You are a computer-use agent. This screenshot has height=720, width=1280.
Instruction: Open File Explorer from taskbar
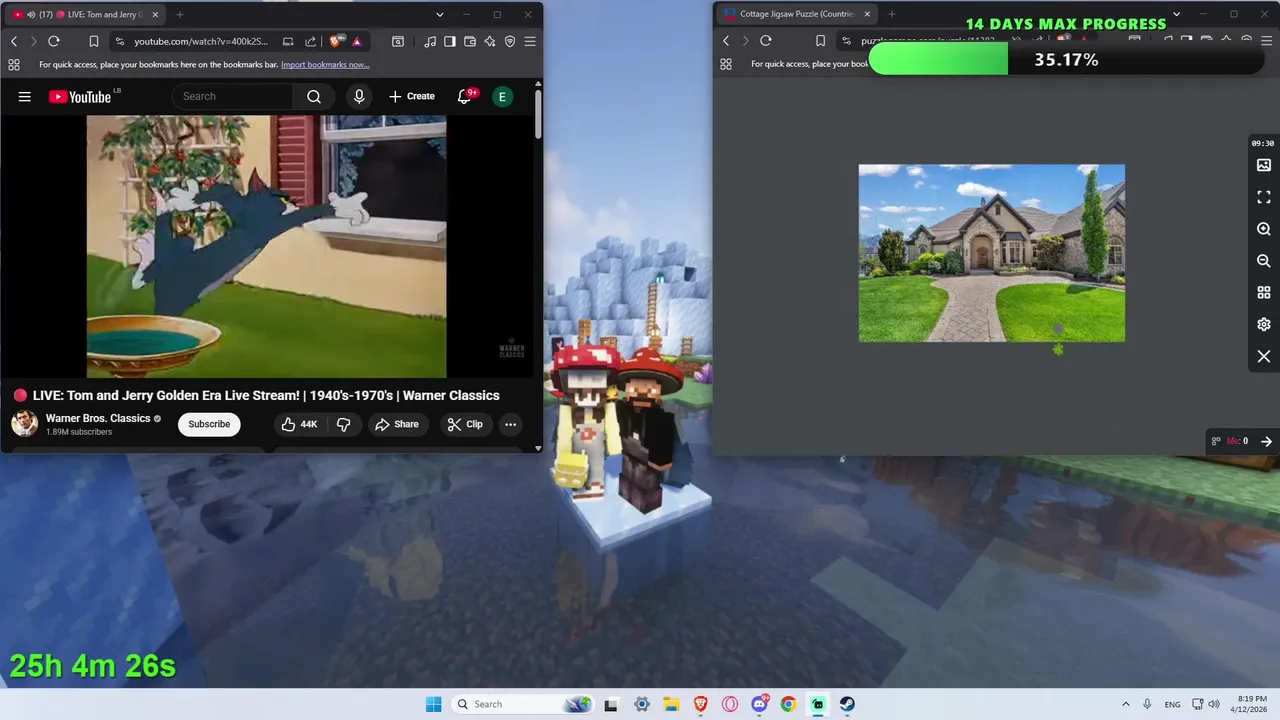point(671,704)
